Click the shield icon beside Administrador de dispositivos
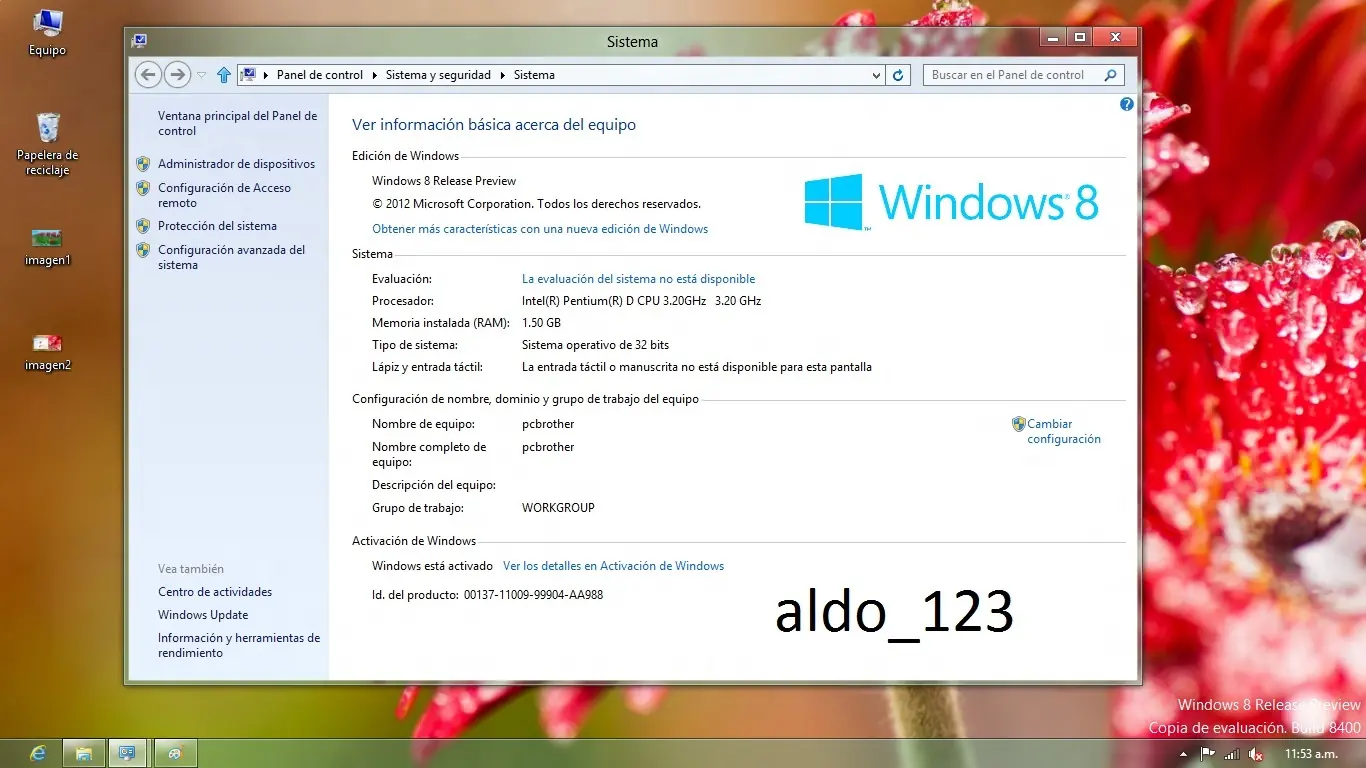 pyautogui.click(x=143, y=164)
